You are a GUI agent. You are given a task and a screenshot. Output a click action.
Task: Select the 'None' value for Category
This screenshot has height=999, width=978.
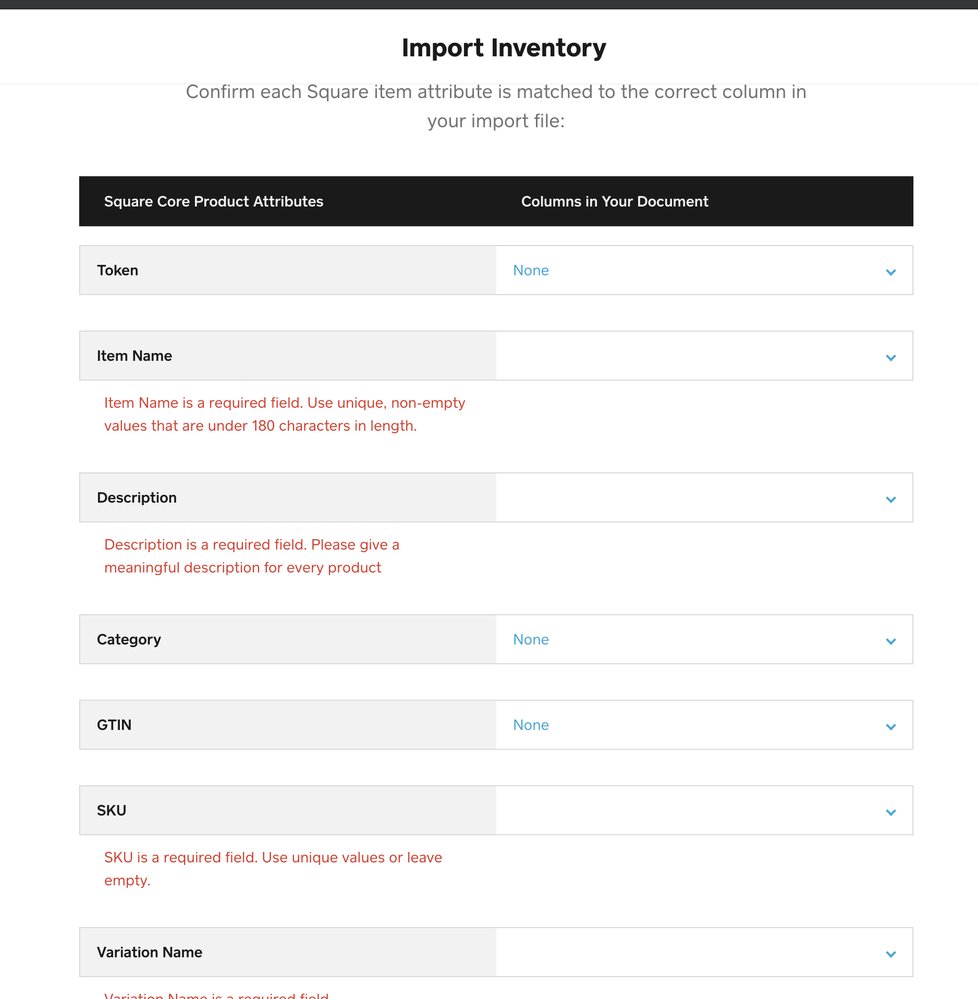pyautogui.click(x=531, y=639)
